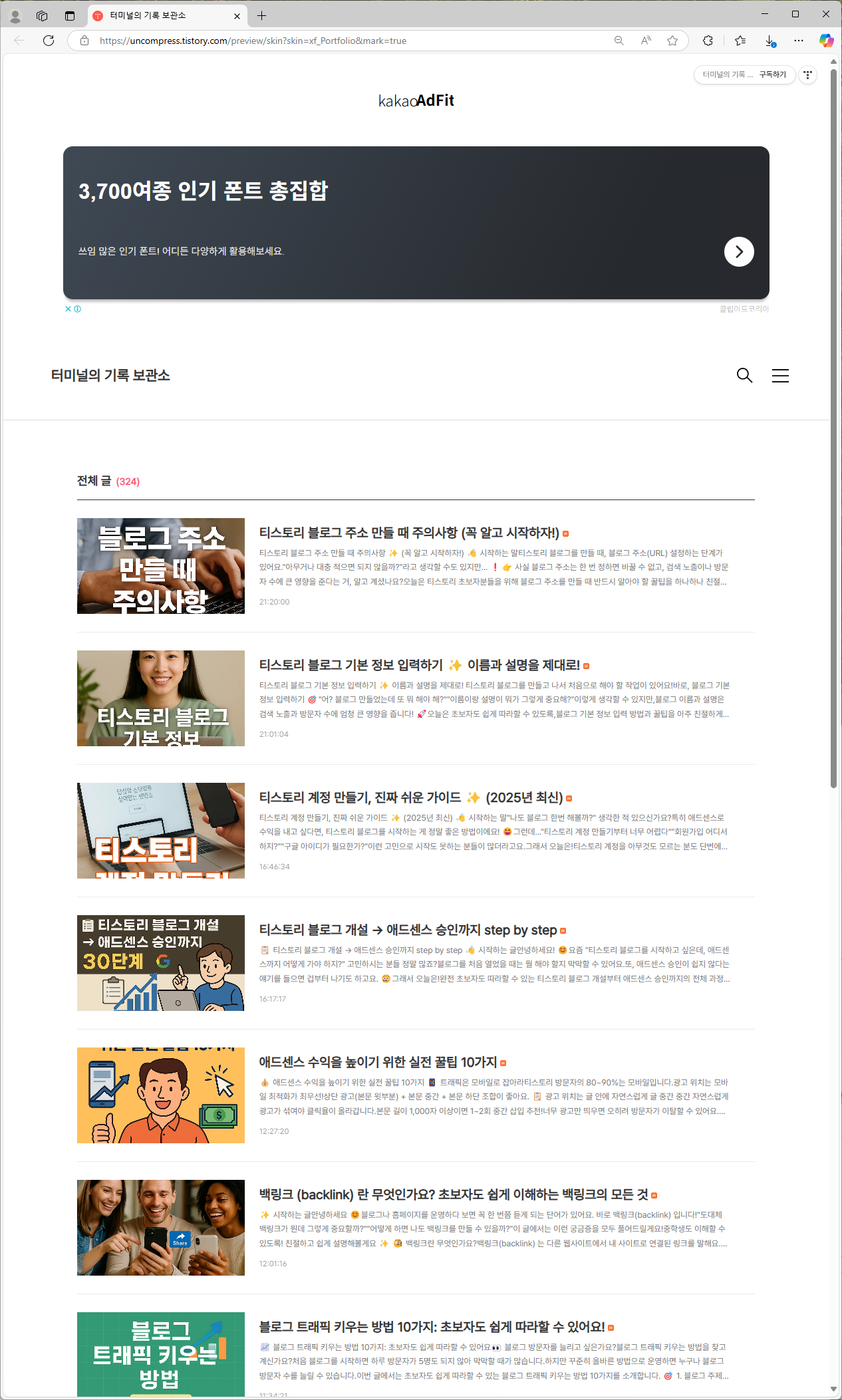Image resolution: width=842 pixels, height=1400 pixels.
Task: Open post 티스토리 블로그 개설 → 애드센스 승인까지
Action: click(408, 930)
